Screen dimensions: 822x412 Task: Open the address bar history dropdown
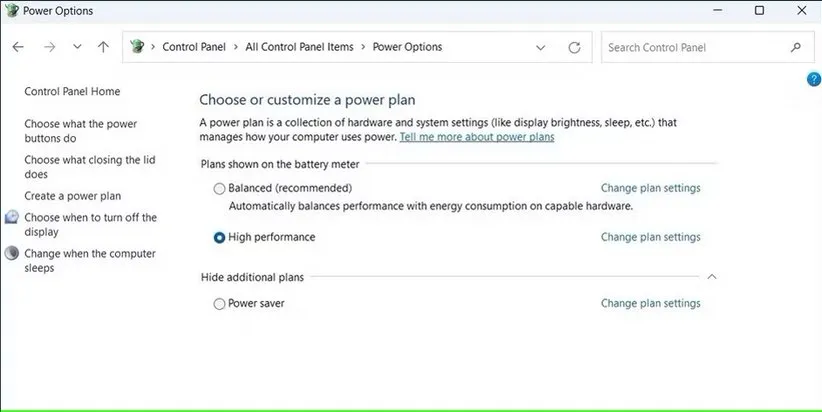[541, 47]
